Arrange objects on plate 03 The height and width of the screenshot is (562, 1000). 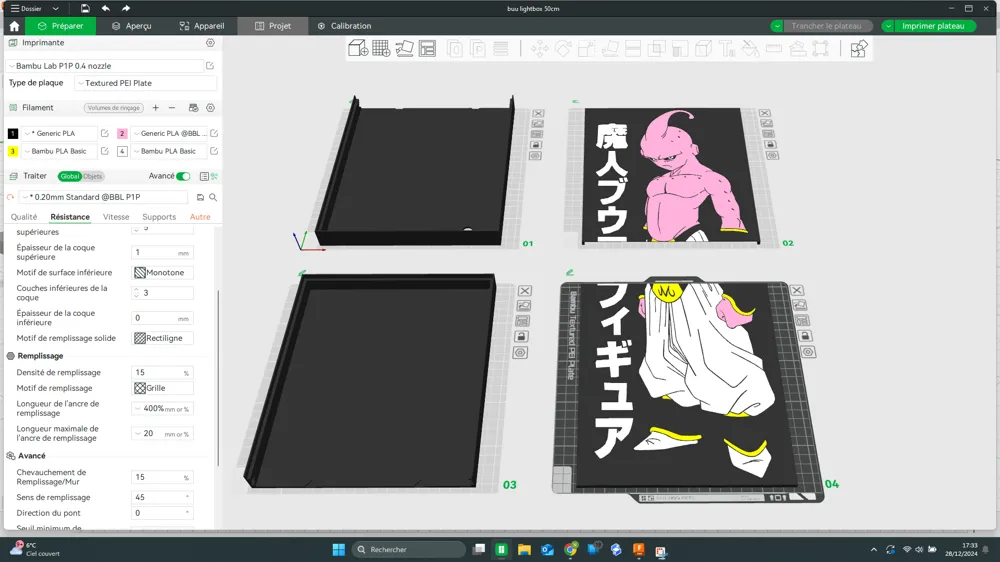(522, 321)
